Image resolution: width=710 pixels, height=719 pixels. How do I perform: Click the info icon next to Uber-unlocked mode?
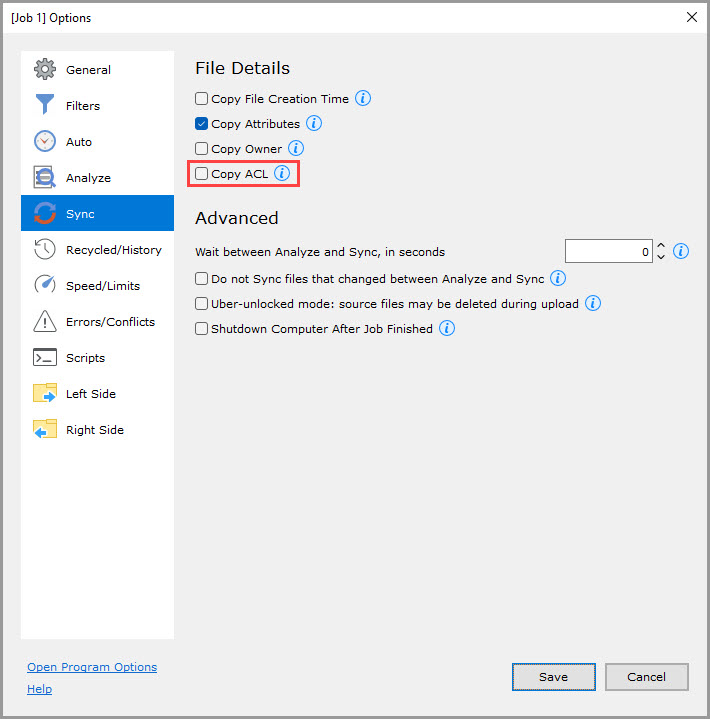pyautogui.click(x=593, y=304)
